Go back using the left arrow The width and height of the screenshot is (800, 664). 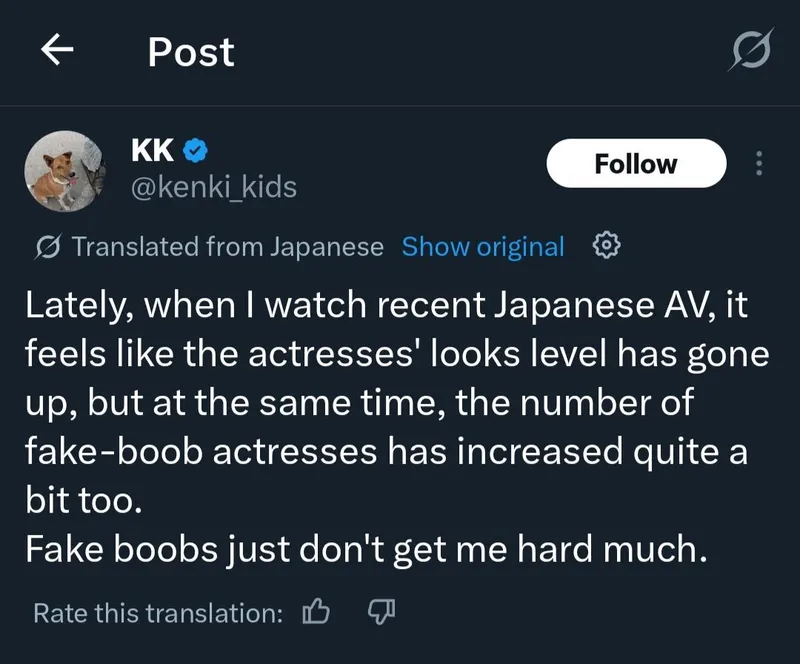(x=60, y=52)
